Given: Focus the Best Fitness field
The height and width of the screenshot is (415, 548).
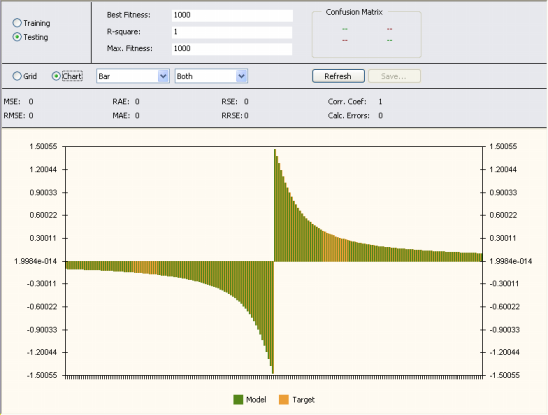Looking at the screenshot, I should [x=232, y=15].
